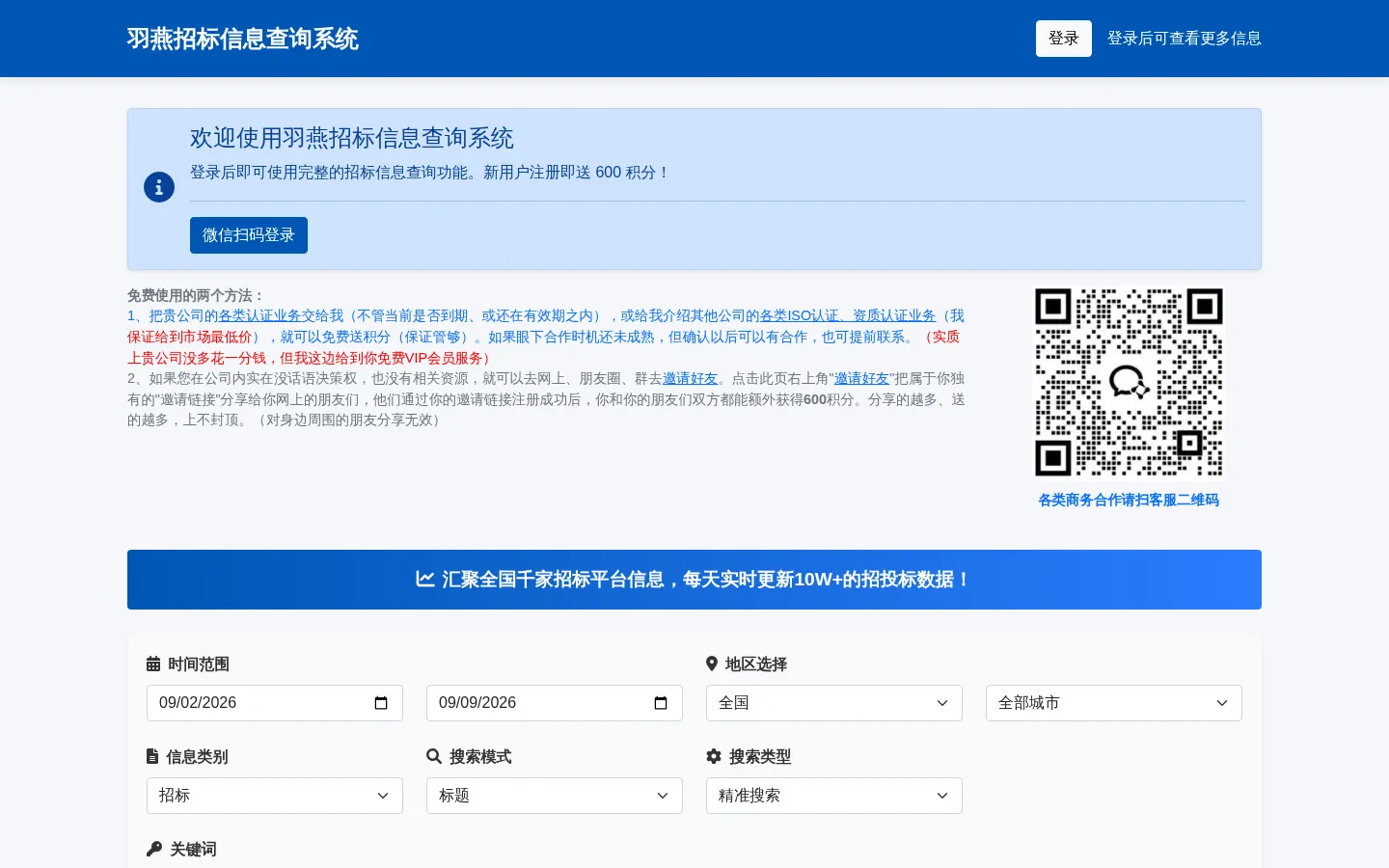Click the 羽燕招标信息查询系统 site title

(243, 39)
